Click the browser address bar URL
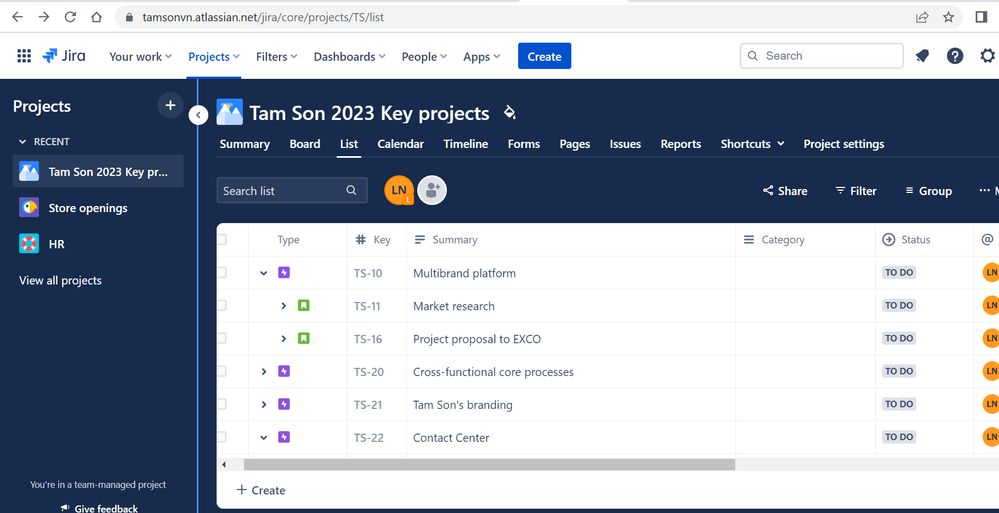 (263, 17)
